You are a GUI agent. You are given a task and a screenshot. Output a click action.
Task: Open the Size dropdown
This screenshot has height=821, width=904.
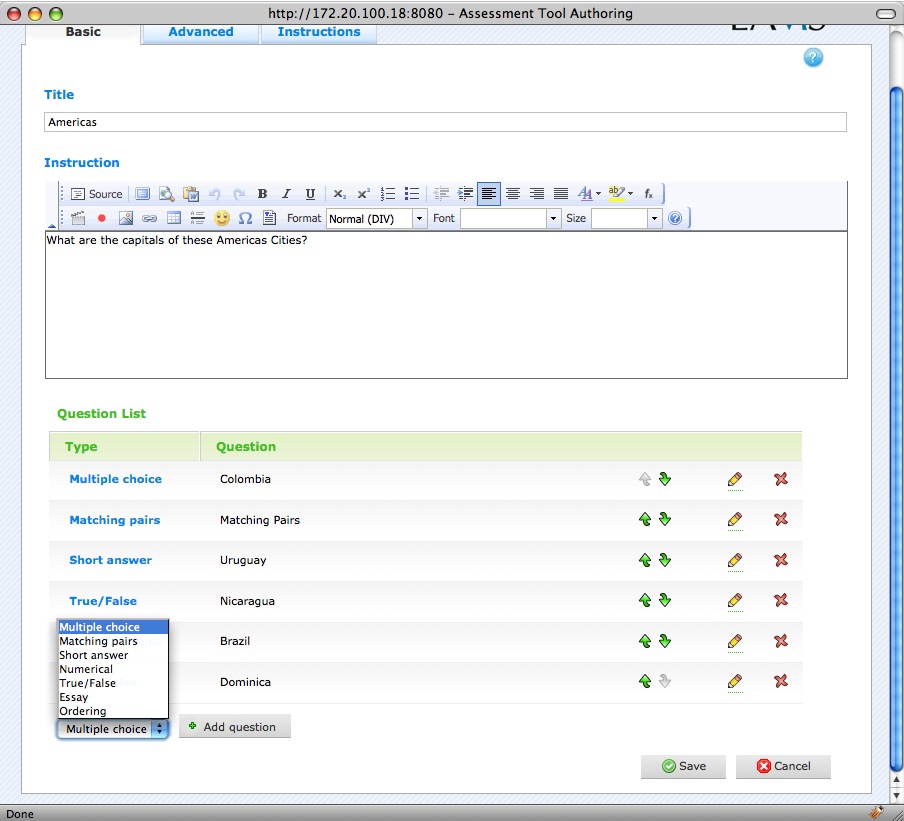click(x=626, y=219)
